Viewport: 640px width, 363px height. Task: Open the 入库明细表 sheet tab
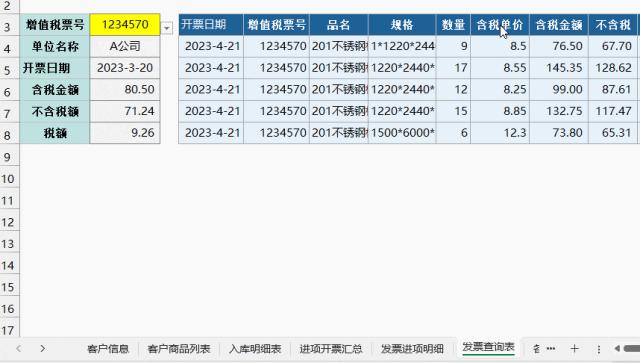(255, 349)
